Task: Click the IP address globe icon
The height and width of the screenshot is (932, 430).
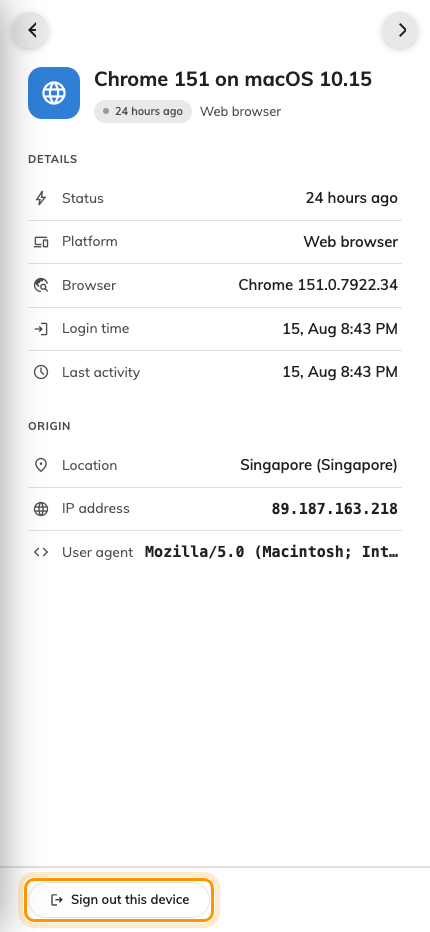Action: 40,509
